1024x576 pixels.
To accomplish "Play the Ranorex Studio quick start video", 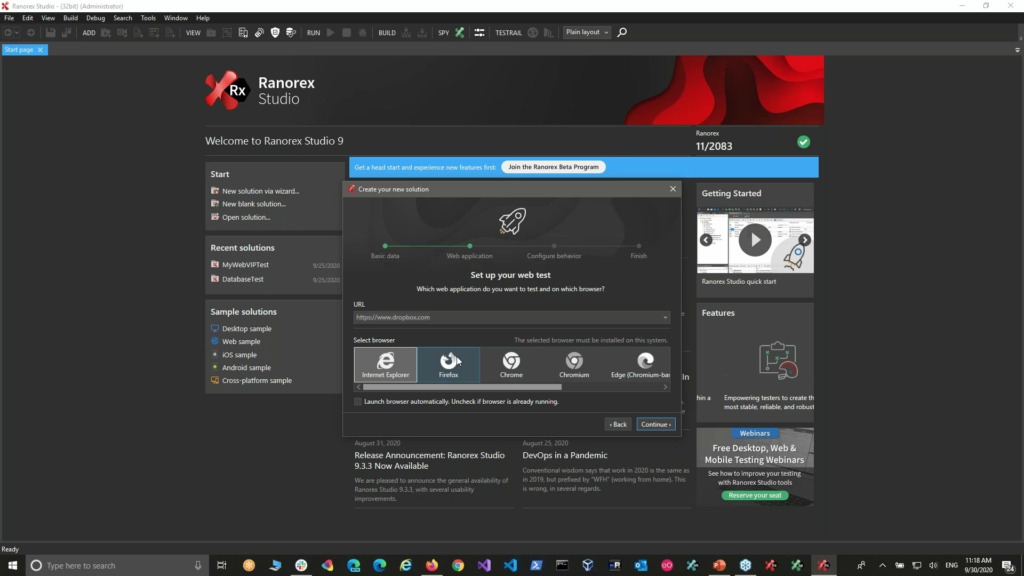I will tap(755, 240).
